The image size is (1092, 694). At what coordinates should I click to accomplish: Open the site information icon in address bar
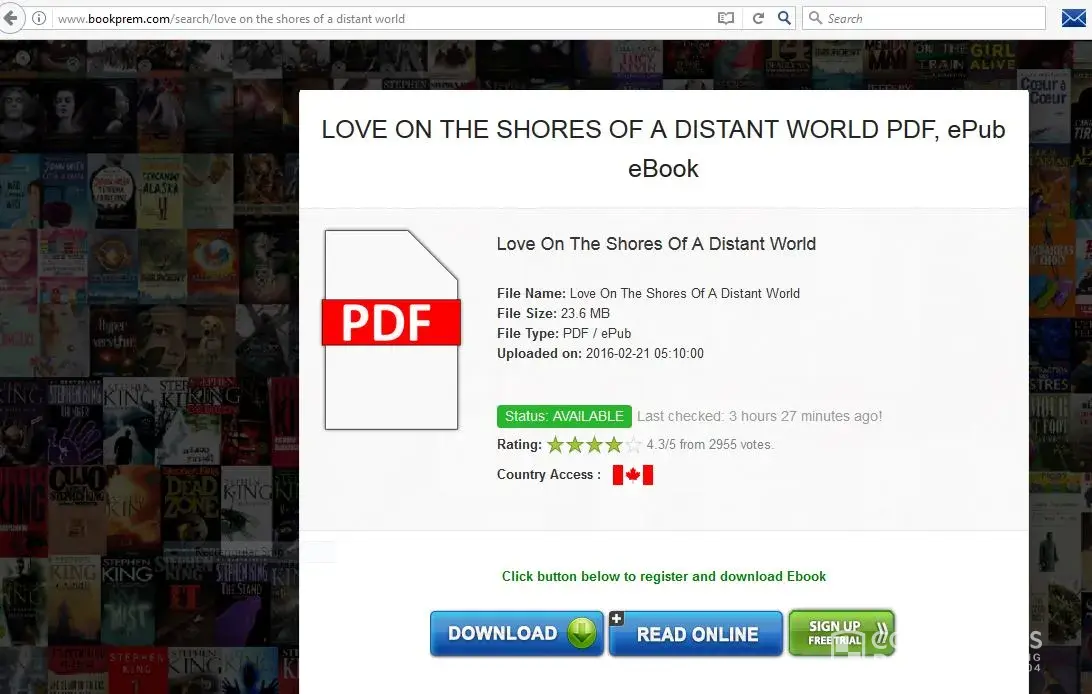tap(39, 19)
